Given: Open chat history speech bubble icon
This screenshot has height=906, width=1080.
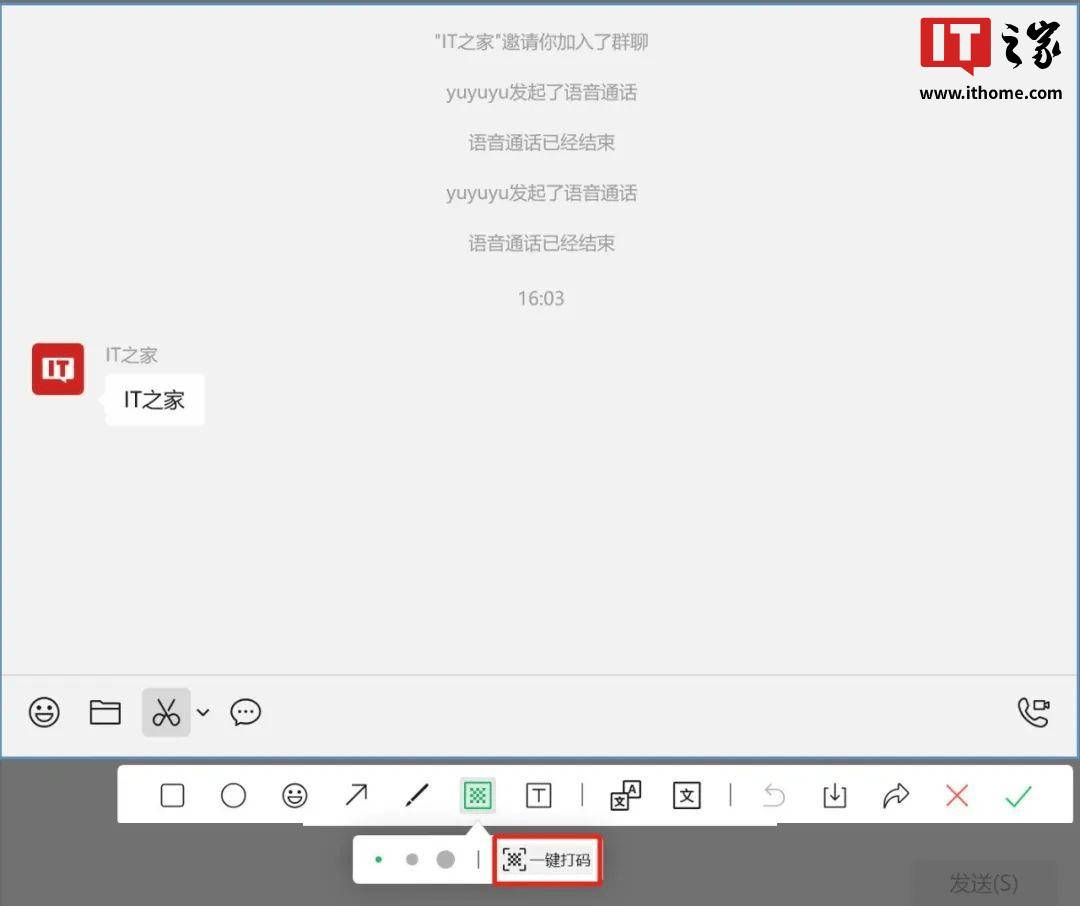Looking at the screenshot, I should click(x=245, y=712).
